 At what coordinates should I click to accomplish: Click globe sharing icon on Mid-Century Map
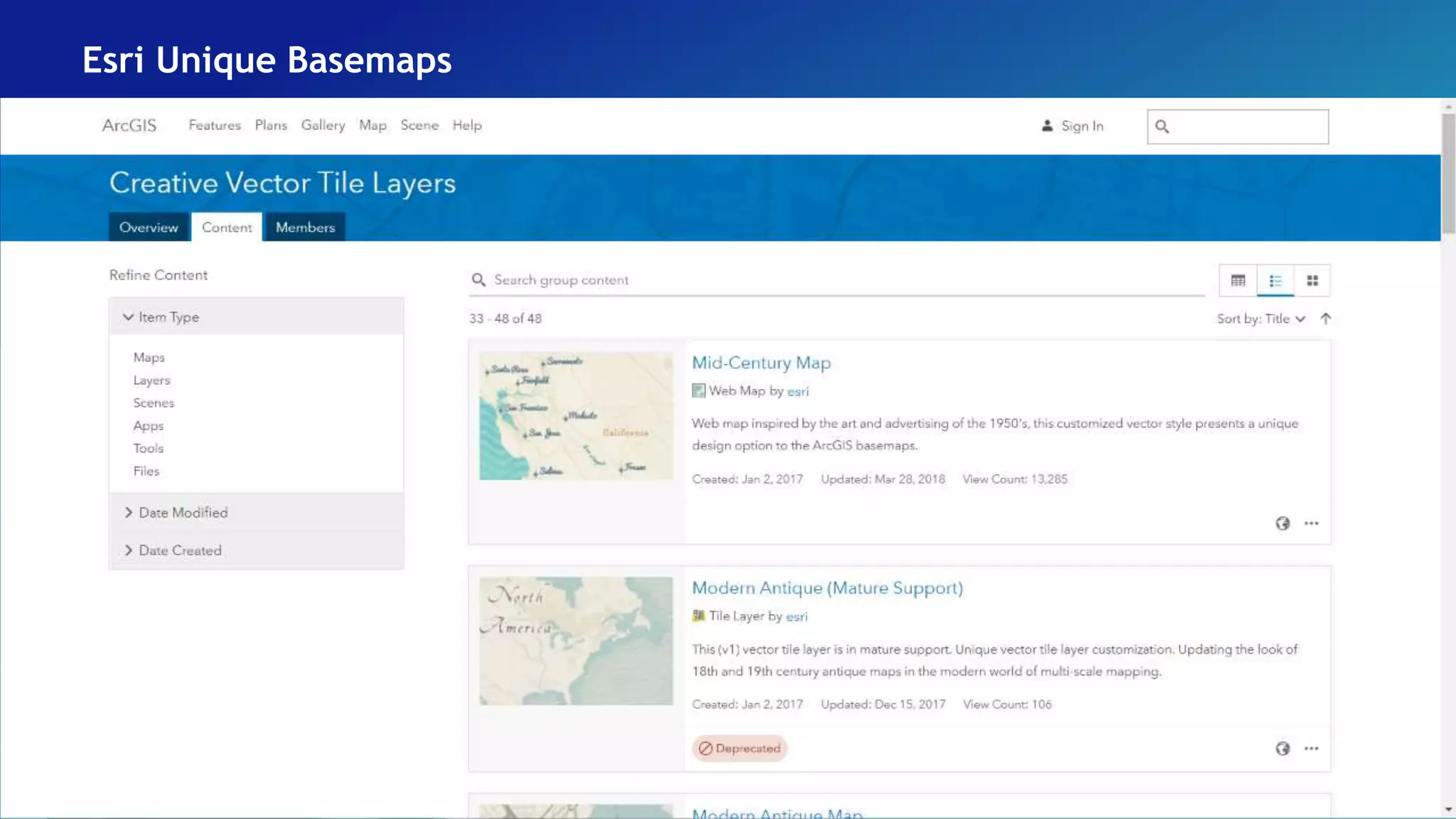pos(1283,523)
